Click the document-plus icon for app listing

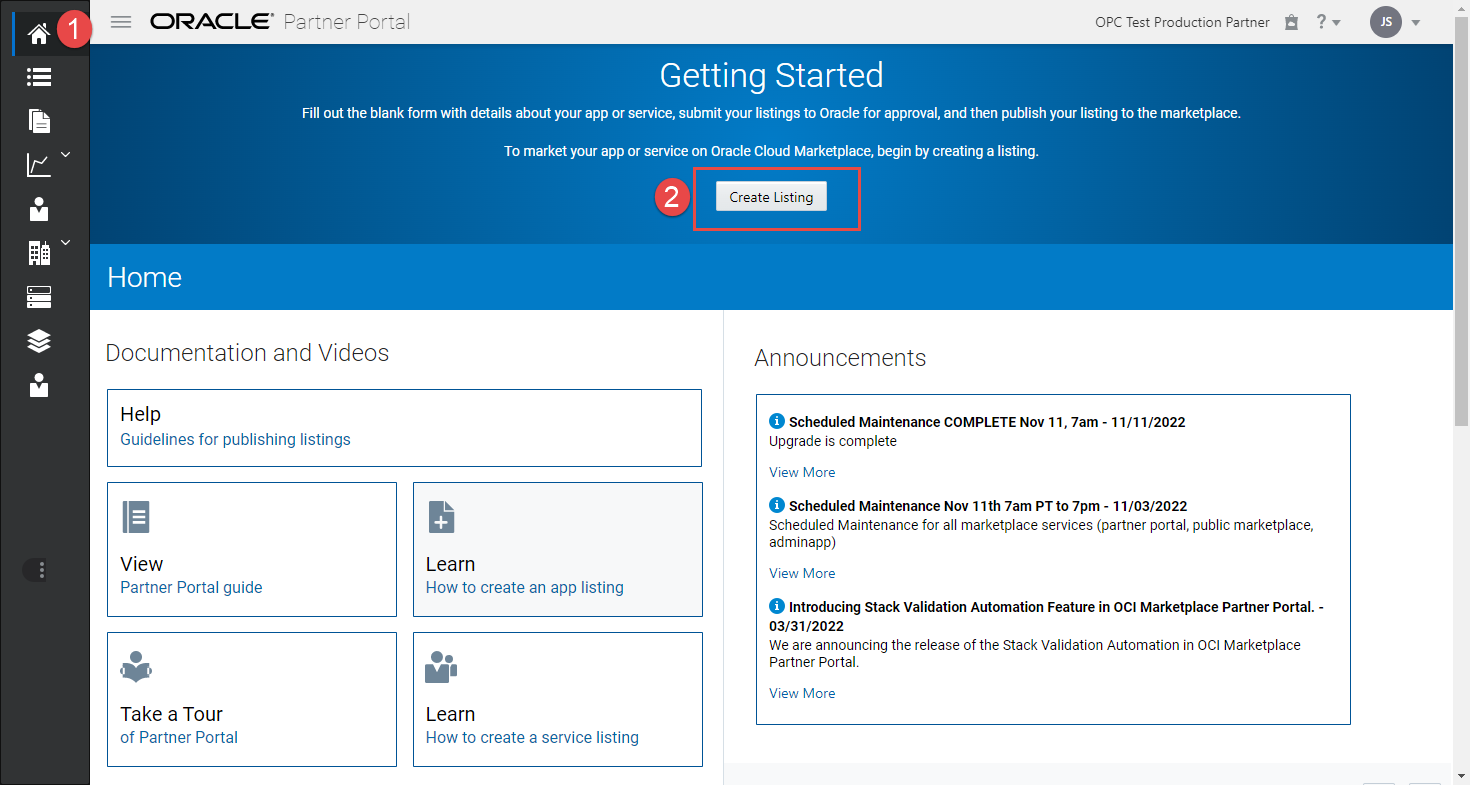coord(441,517)
